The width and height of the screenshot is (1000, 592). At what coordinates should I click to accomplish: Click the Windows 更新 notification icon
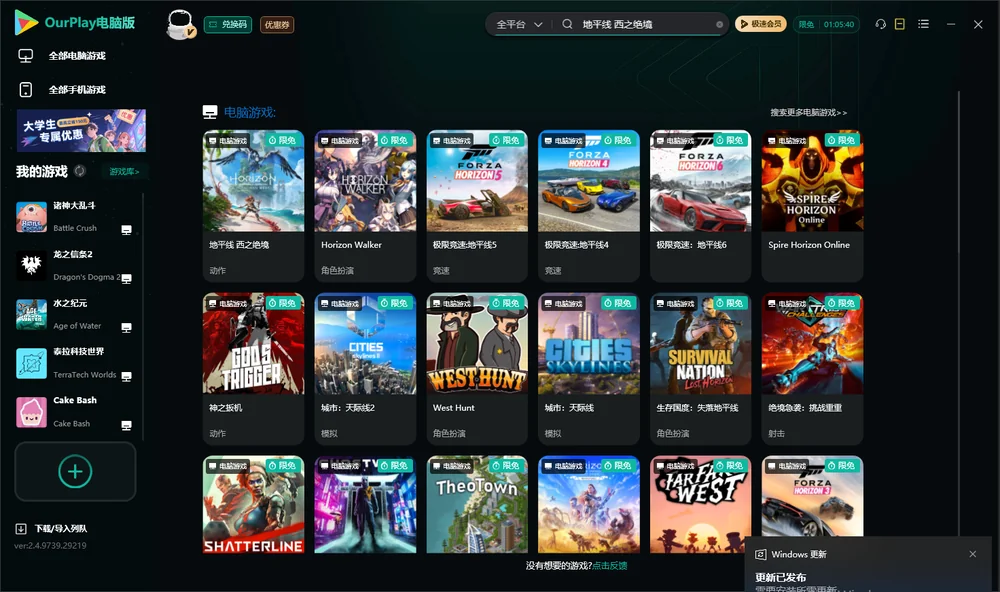tap(760, 554)
